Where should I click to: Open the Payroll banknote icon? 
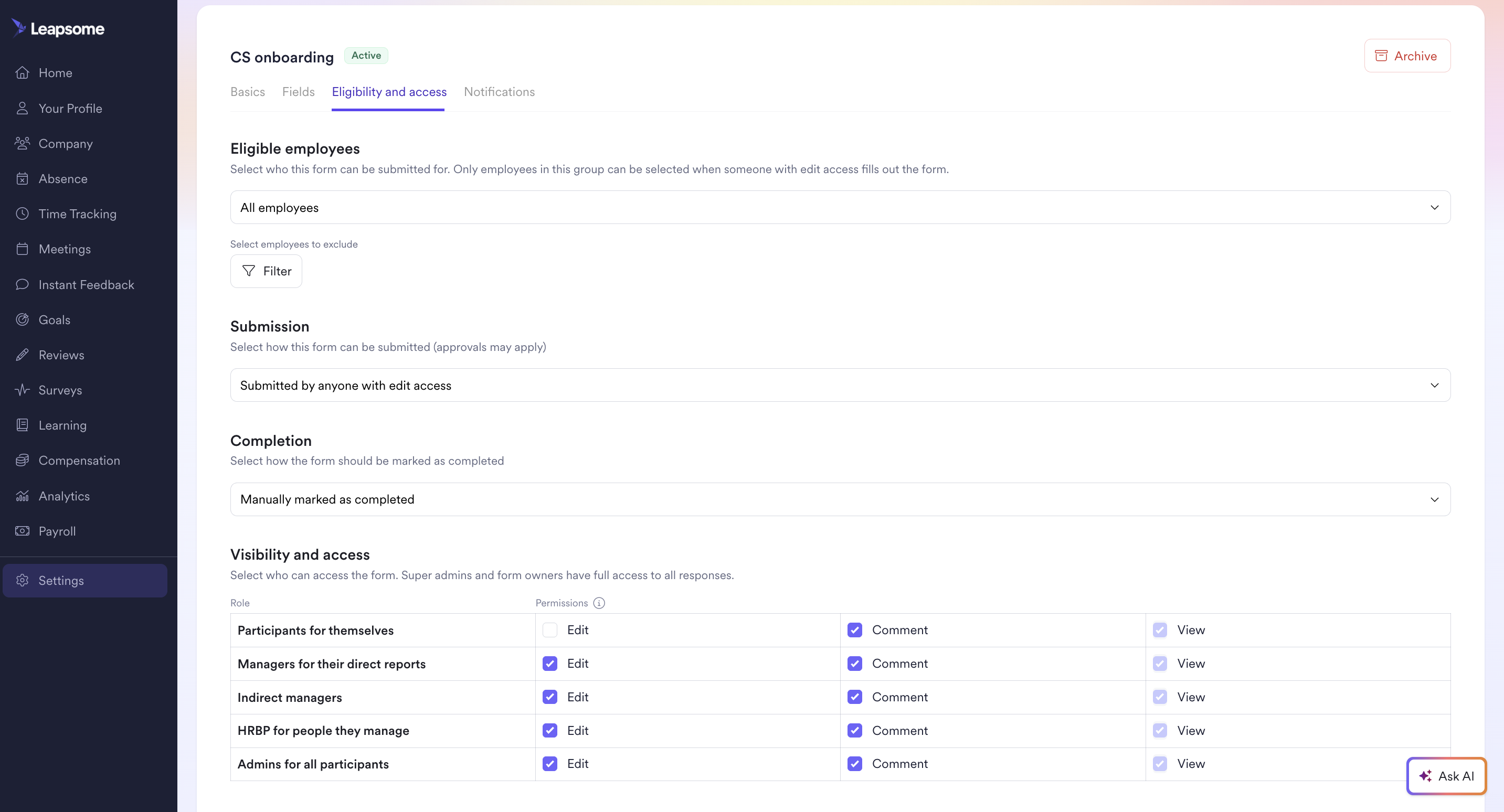tap(22, 531)
